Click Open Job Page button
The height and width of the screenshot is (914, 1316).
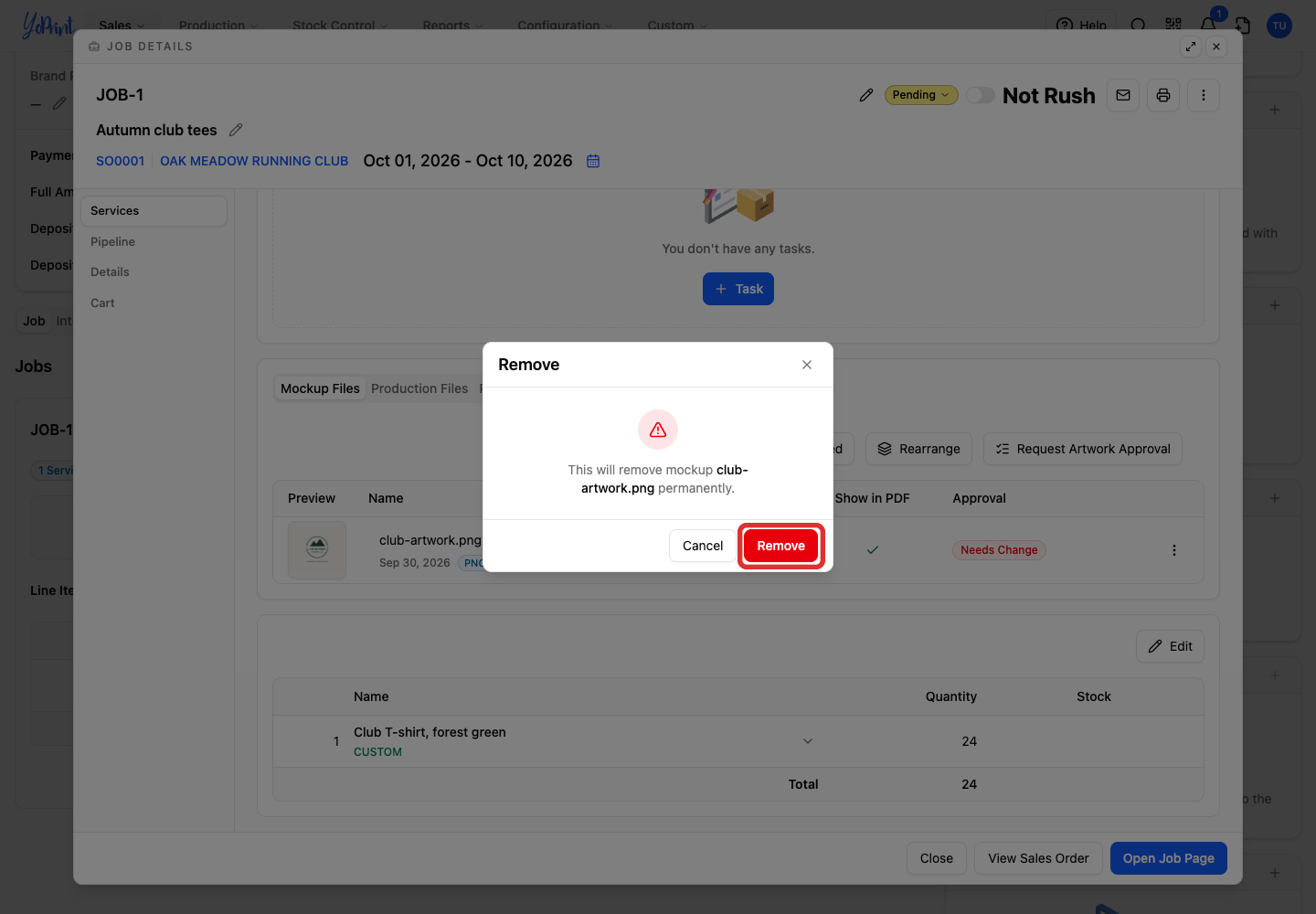click(1169, 858)
